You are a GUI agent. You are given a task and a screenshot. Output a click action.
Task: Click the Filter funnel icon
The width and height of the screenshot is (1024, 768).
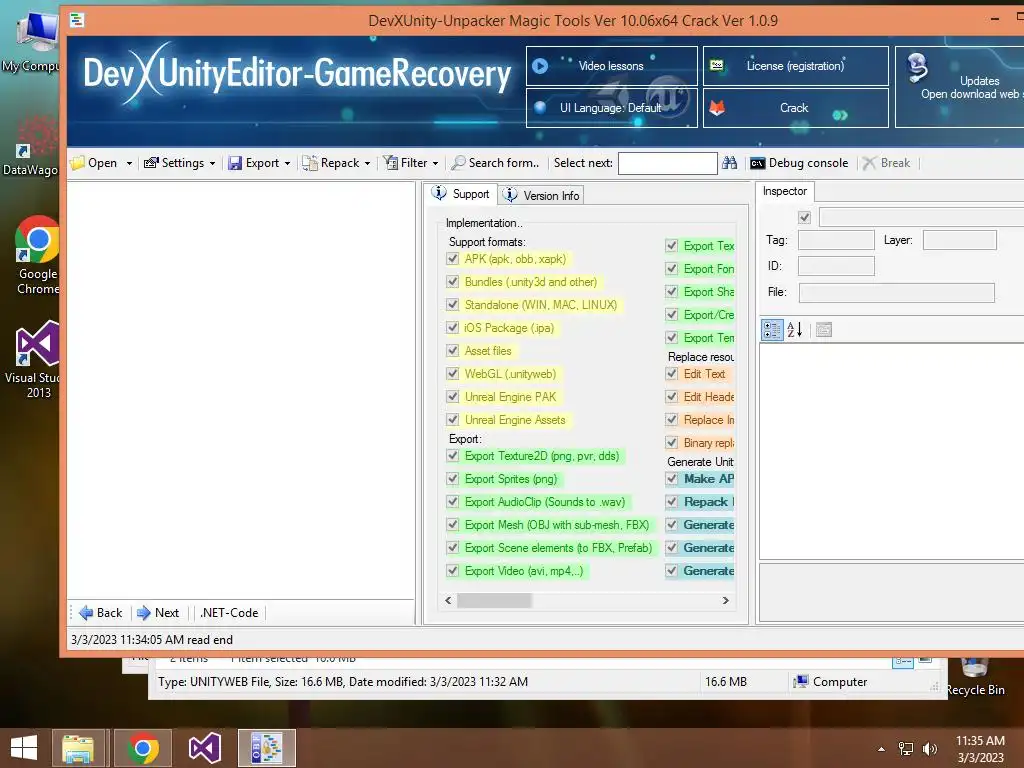391,163
